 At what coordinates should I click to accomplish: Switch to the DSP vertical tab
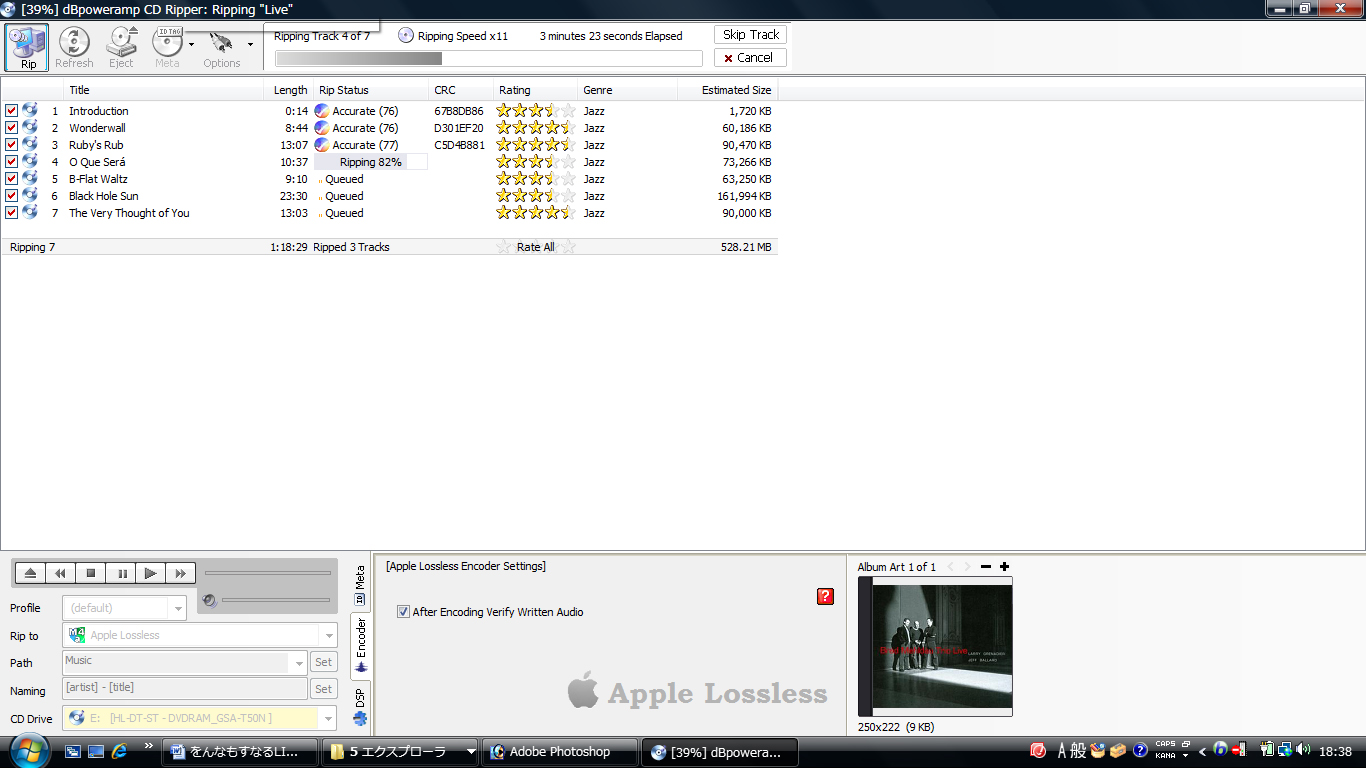coord(360,706)
